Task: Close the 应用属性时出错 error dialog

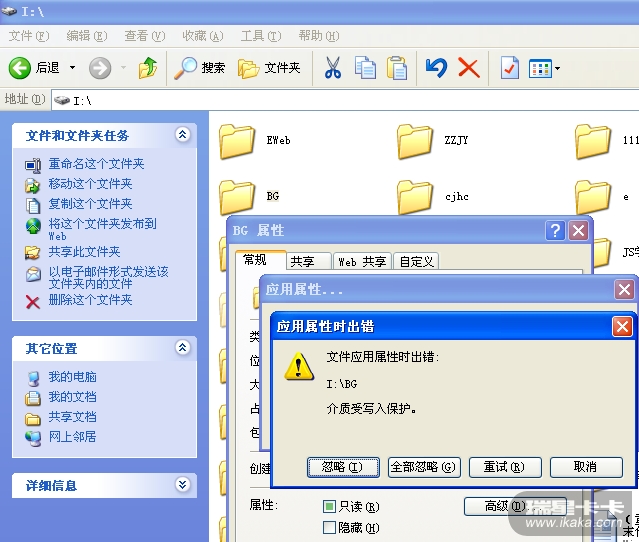Action: (622, 327)
